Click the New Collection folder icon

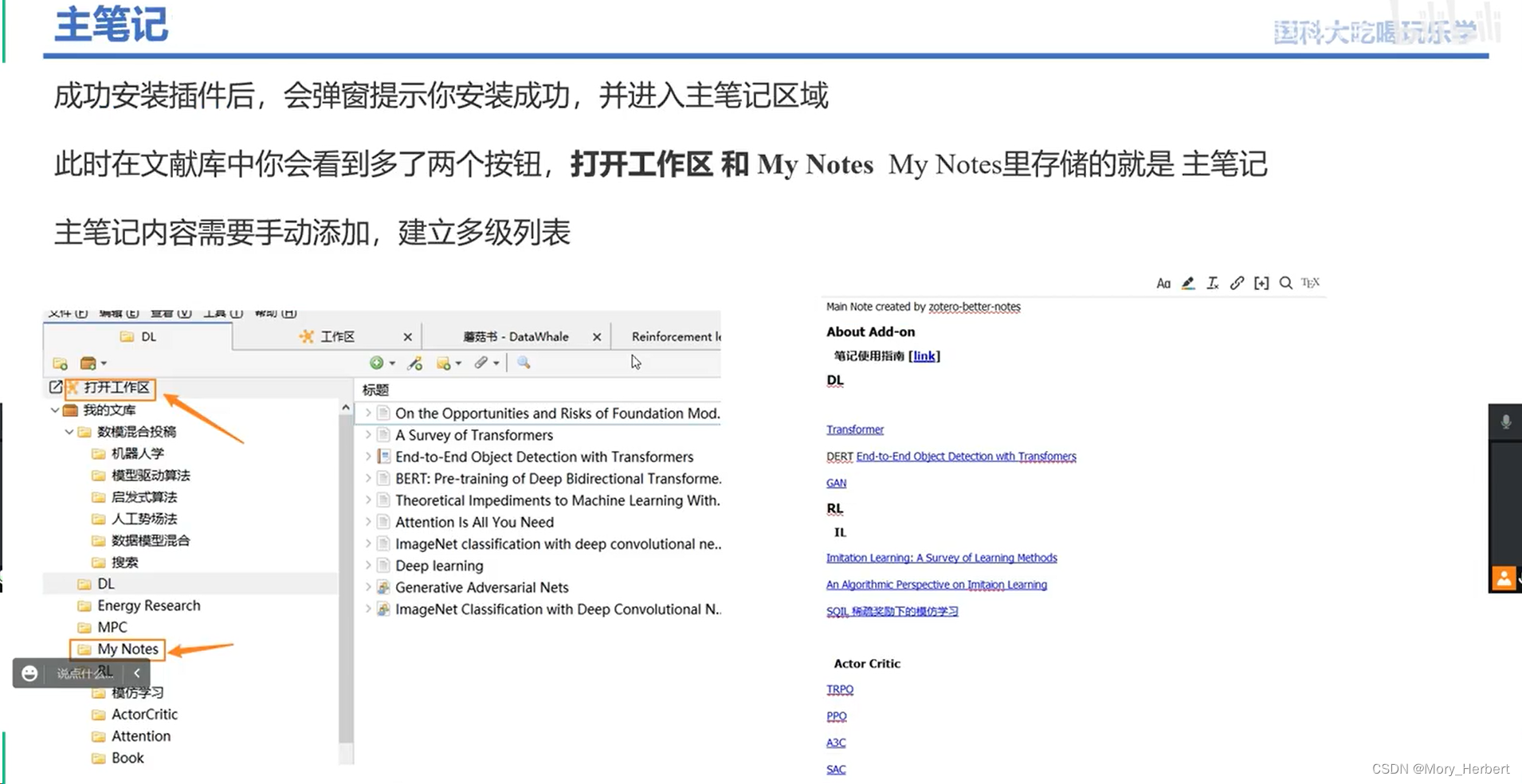coord(60,363)
